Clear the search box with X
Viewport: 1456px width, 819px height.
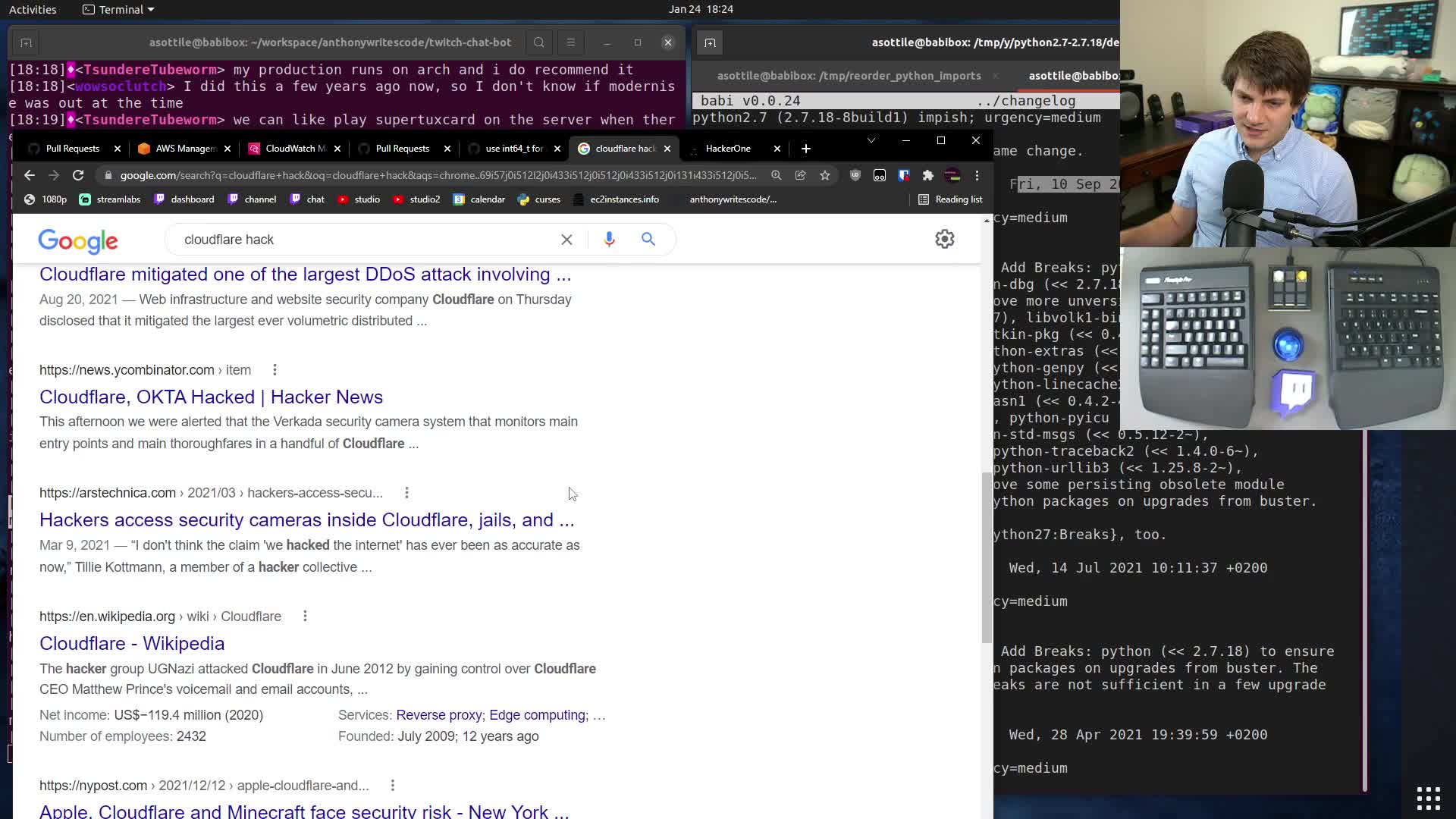pos(566,240)
